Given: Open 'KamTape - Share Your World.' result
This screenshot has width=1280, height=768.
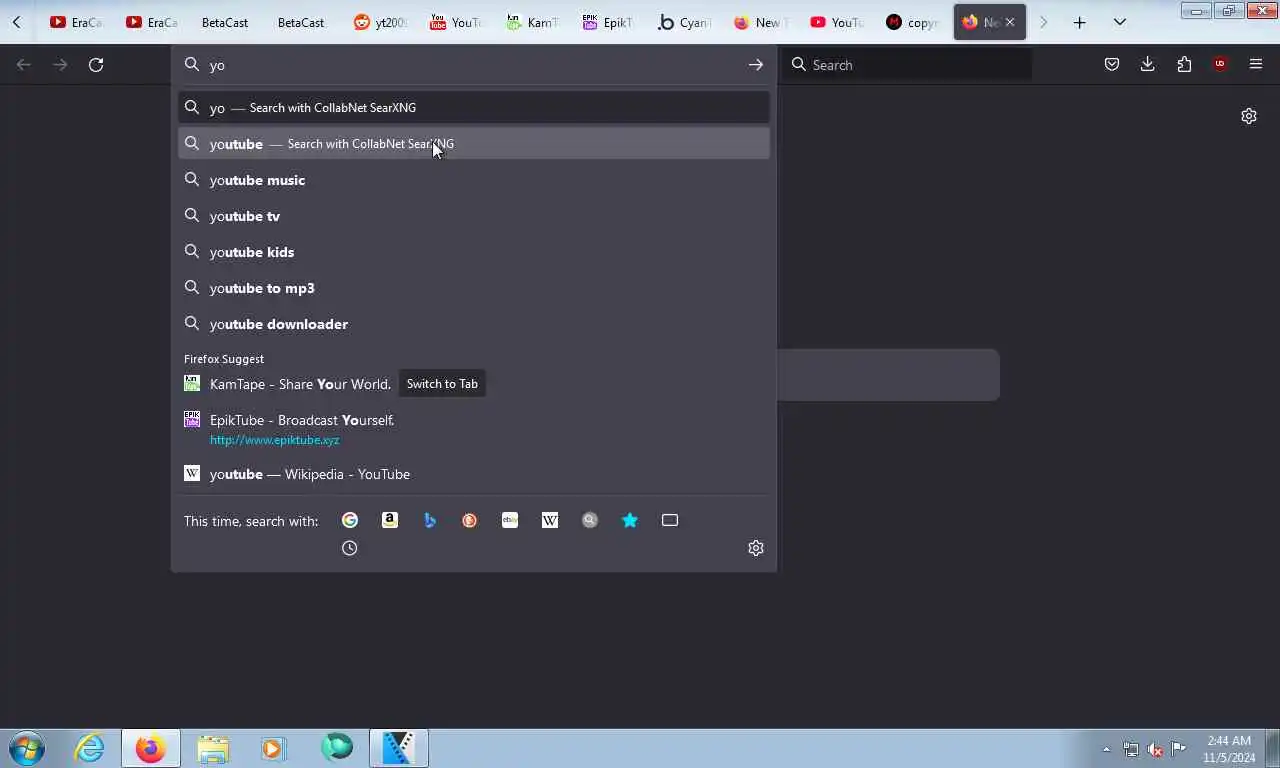Looking at the screenshot, I should click(x=300, y=384).
